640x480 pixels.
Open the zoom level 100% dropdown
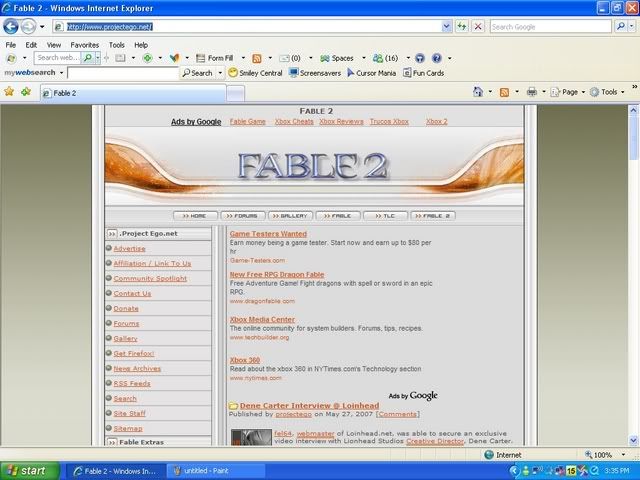pyautogui.click(x=623, y=455)
